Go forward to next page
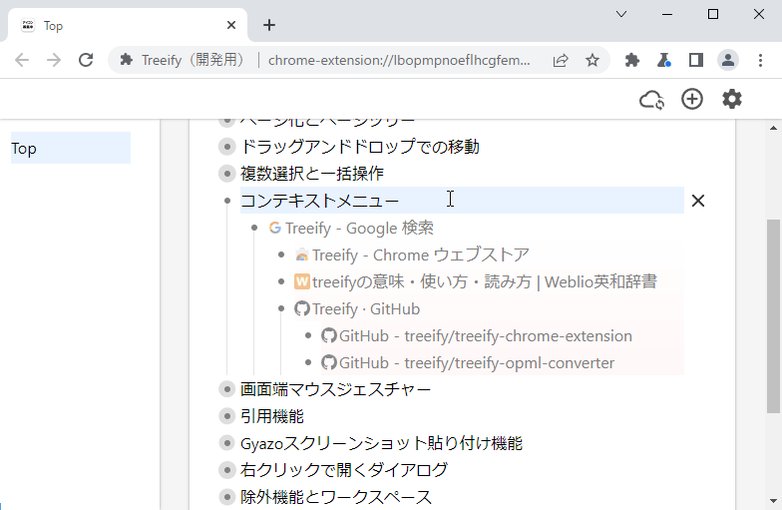 pyautogui.click(x=54, y=60)
